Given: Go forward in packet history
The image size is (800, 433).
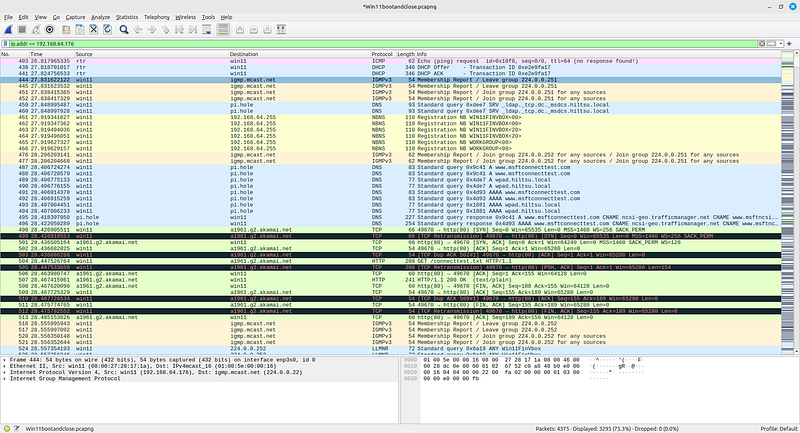Looking at the screenshot, I should click(152, 30).
